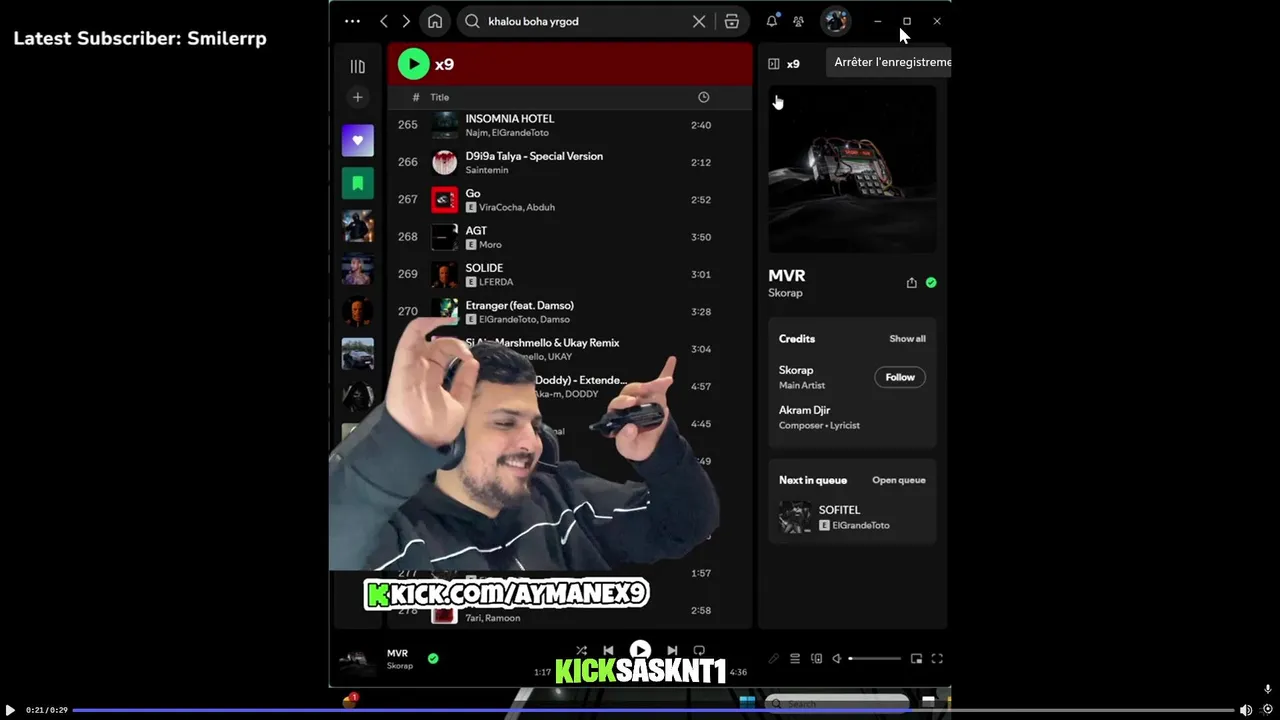Toggle repeat in player controls

coord(699,650)
